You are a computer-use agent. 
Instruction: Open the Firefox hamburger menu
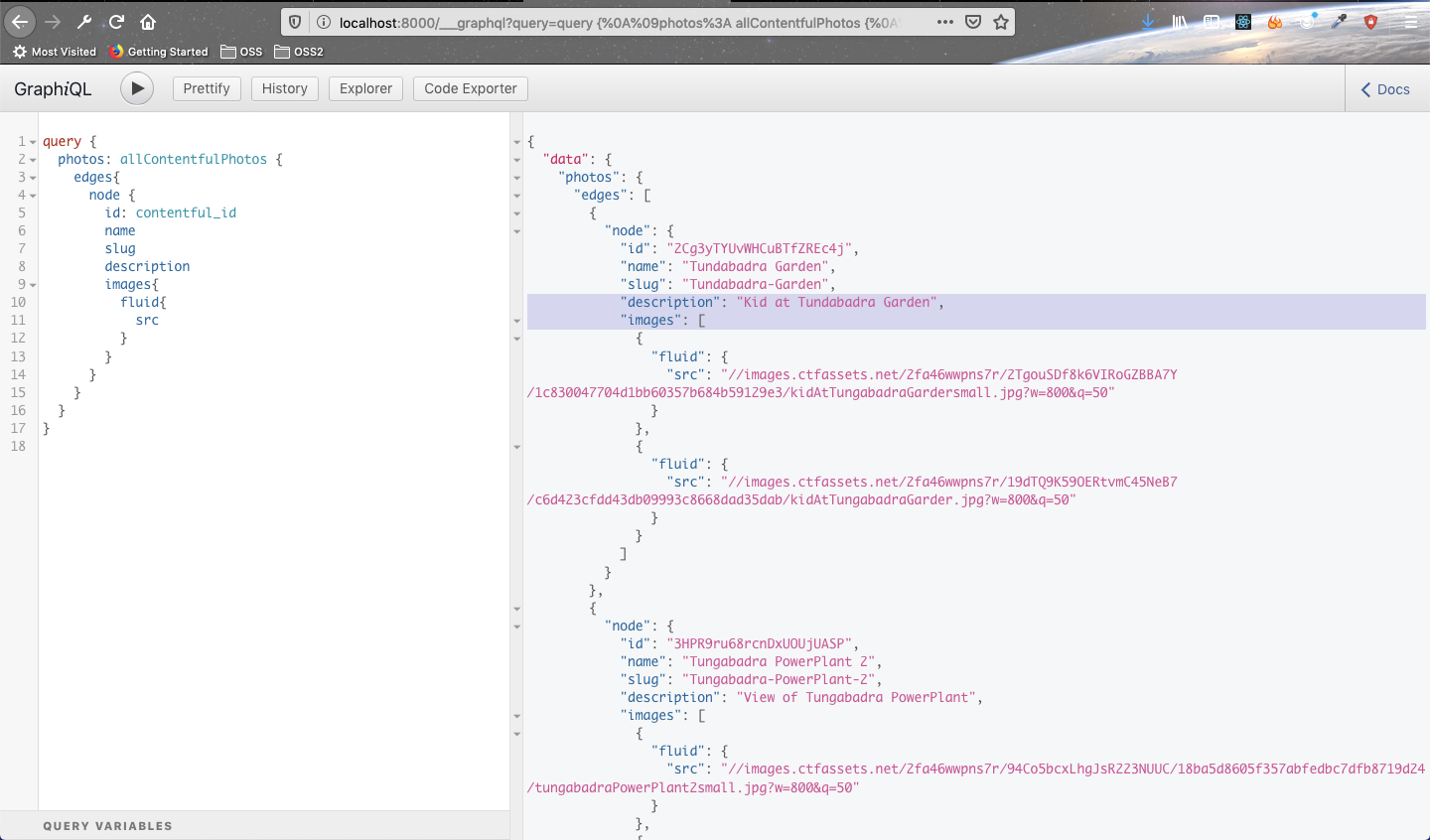[1410, 22]
